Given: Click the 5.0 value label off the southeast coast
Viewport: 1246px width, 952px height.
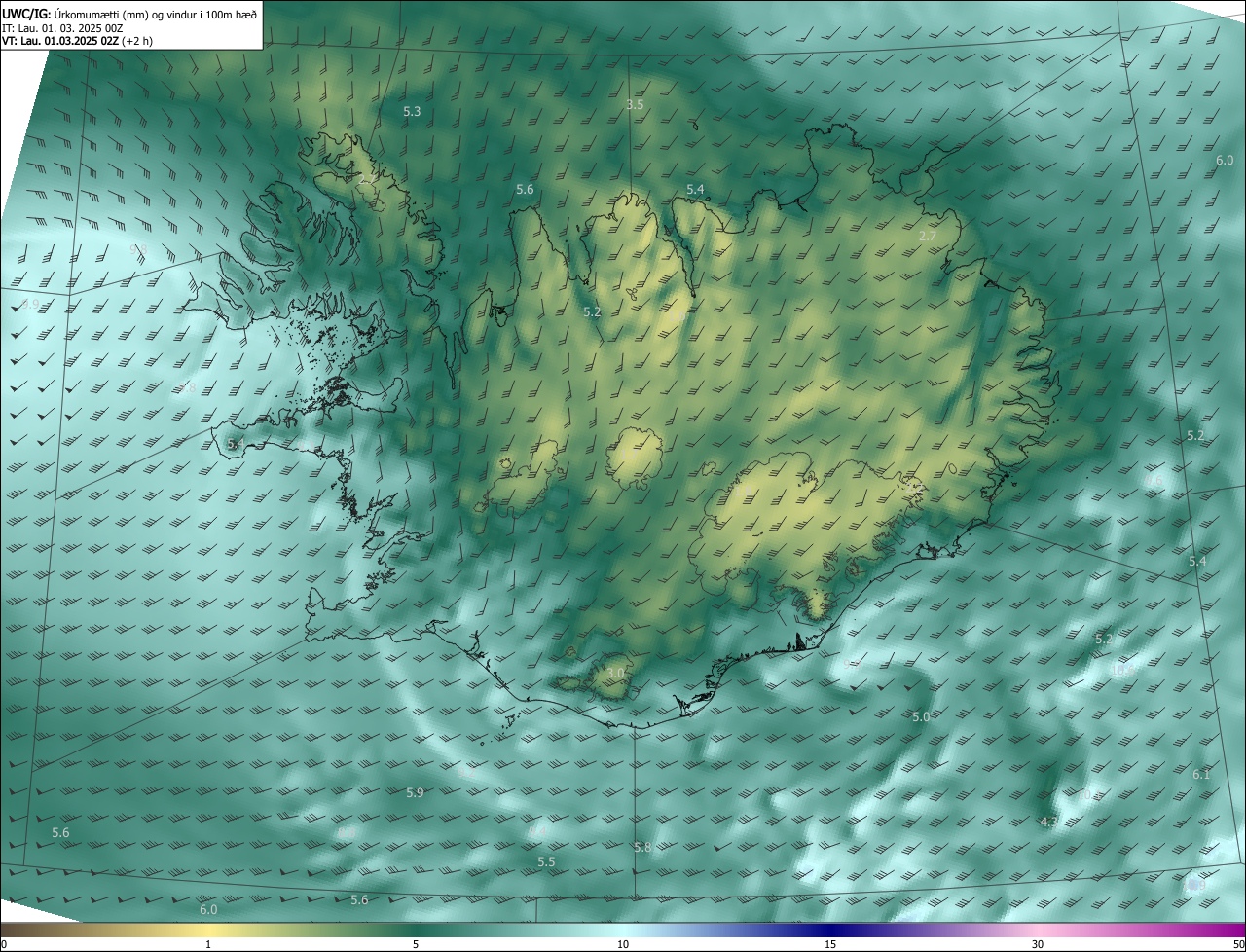Looking at the screenshot, I should tap(921, 716).
